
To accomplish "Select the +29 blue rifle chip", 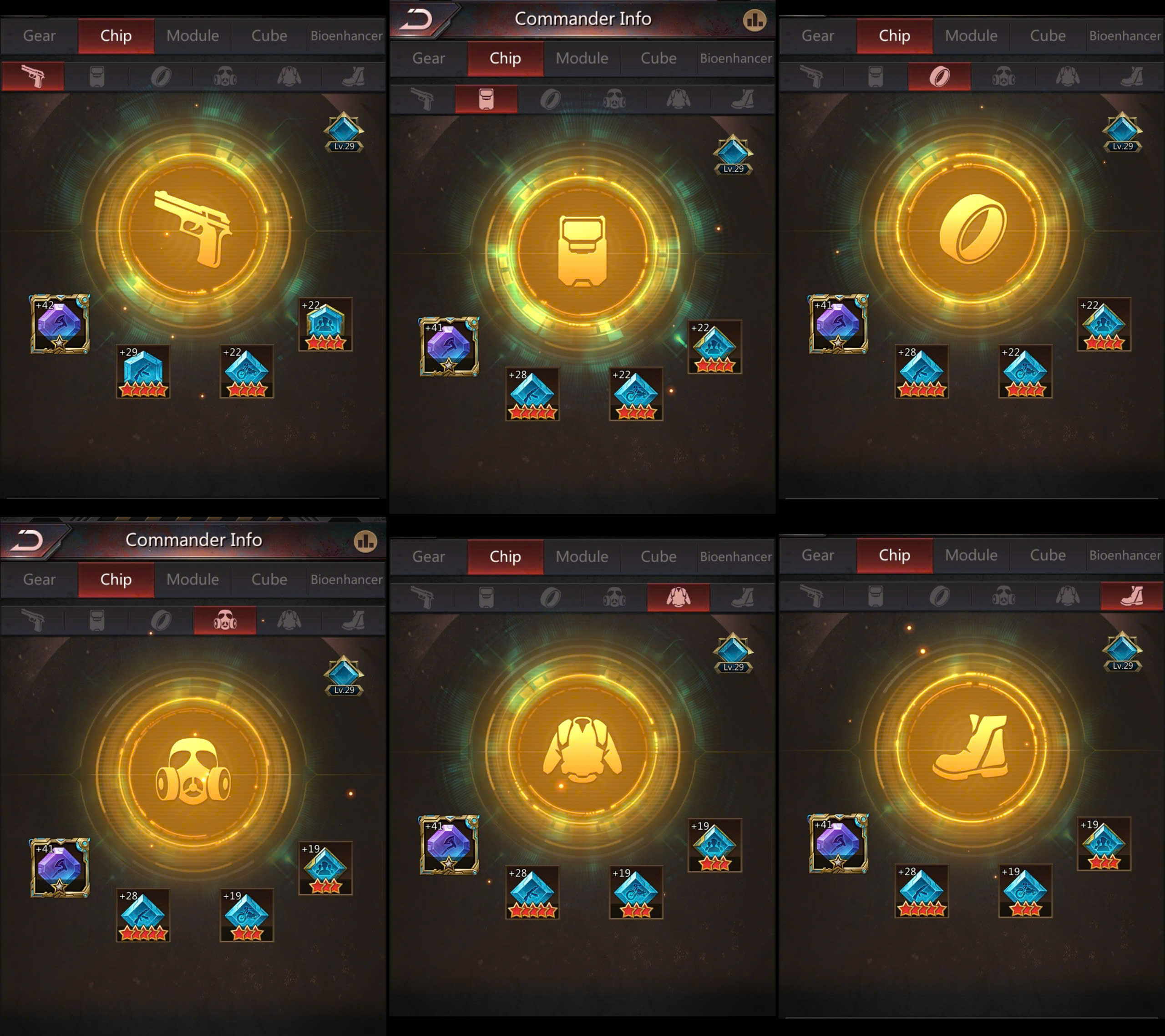I will [143, 372].
